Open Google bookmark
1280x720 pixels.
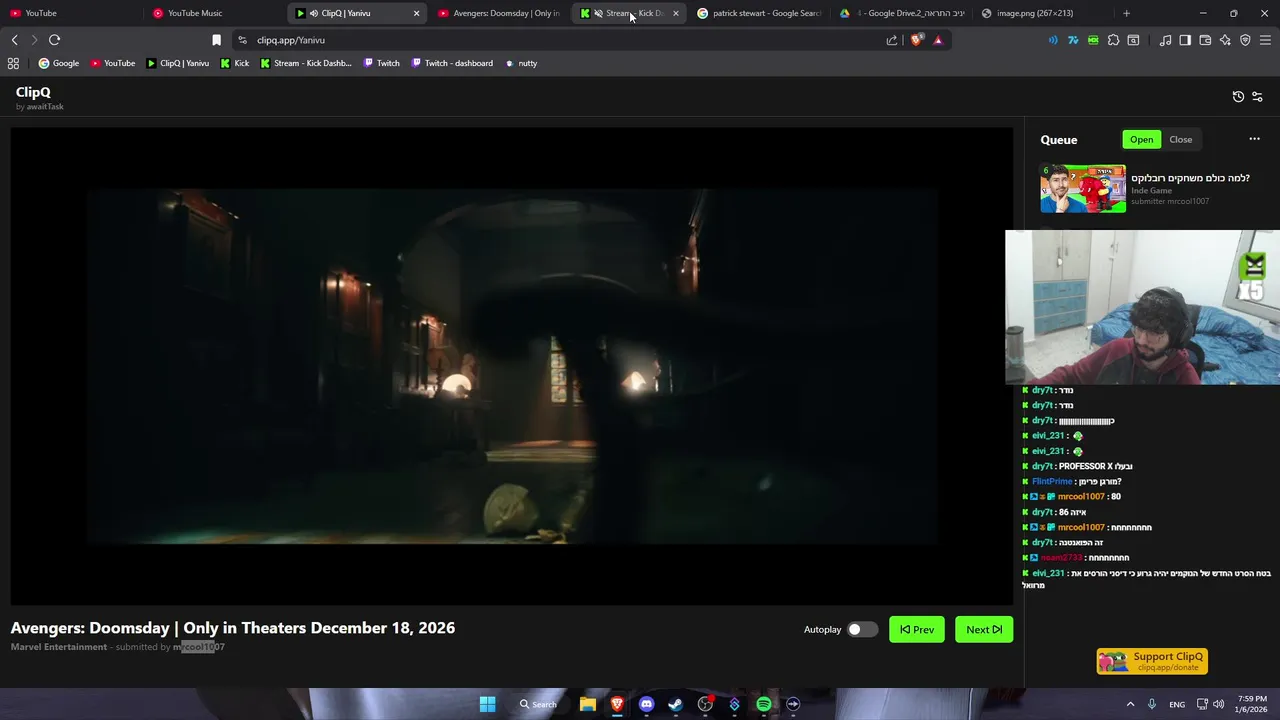pyautogui.click(x=59, y=63)
